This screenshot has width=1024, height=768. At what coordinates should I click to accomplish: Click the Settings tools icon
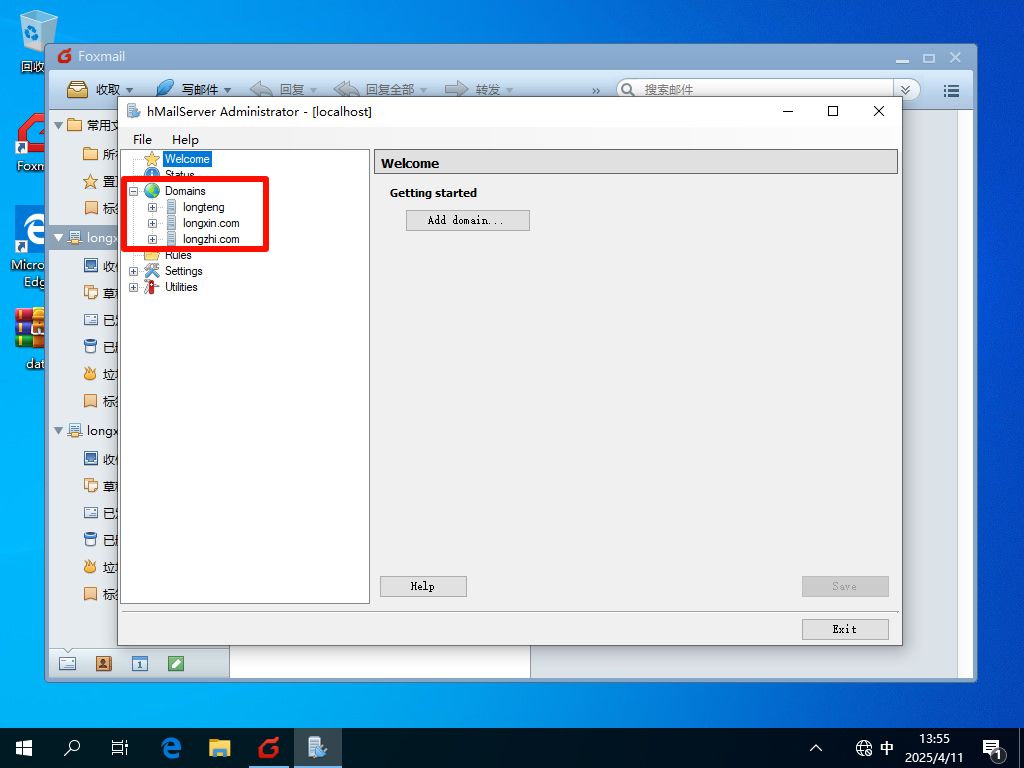152,270
